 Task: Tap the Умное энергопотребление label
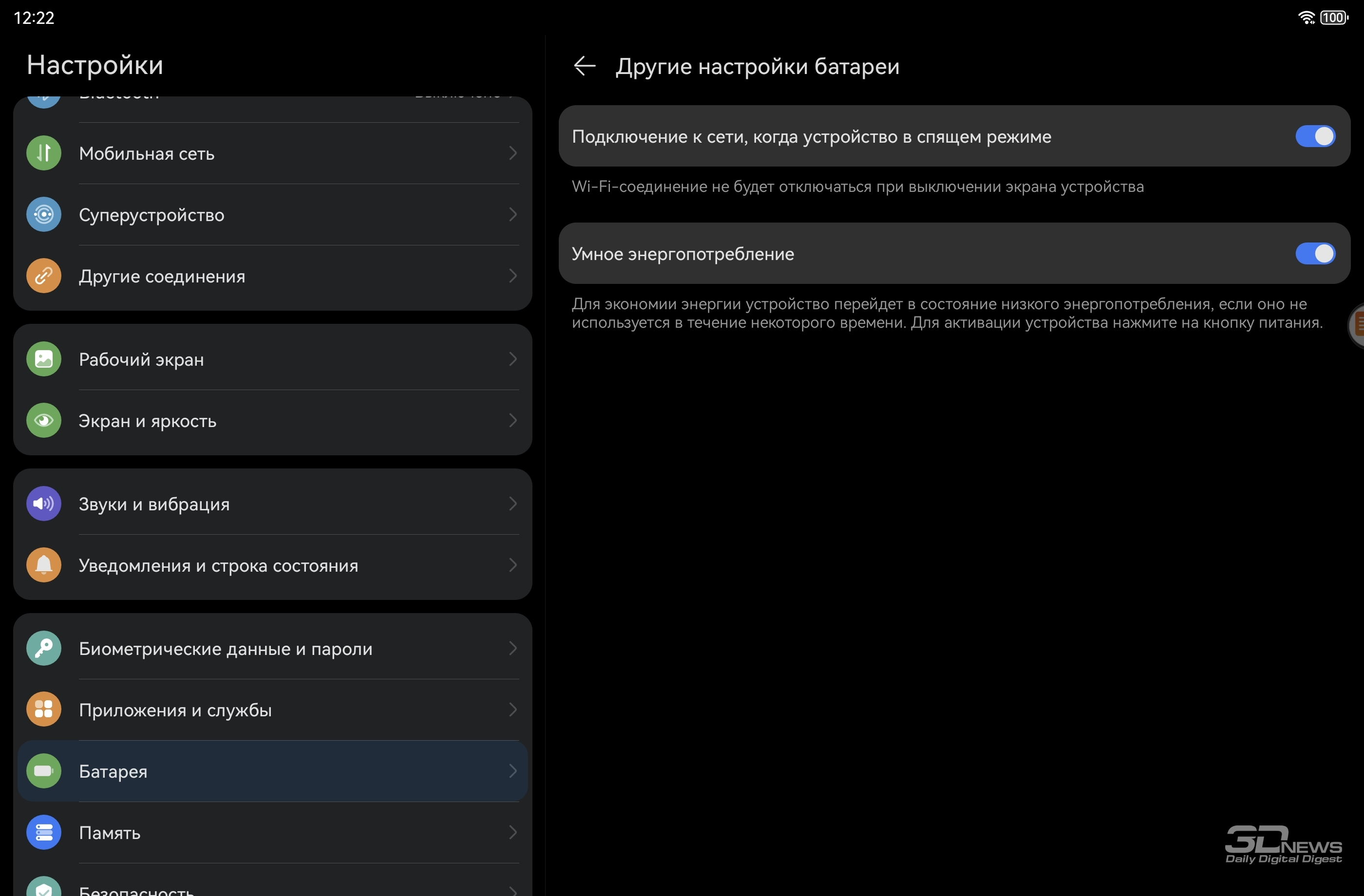tap(682, 254)
